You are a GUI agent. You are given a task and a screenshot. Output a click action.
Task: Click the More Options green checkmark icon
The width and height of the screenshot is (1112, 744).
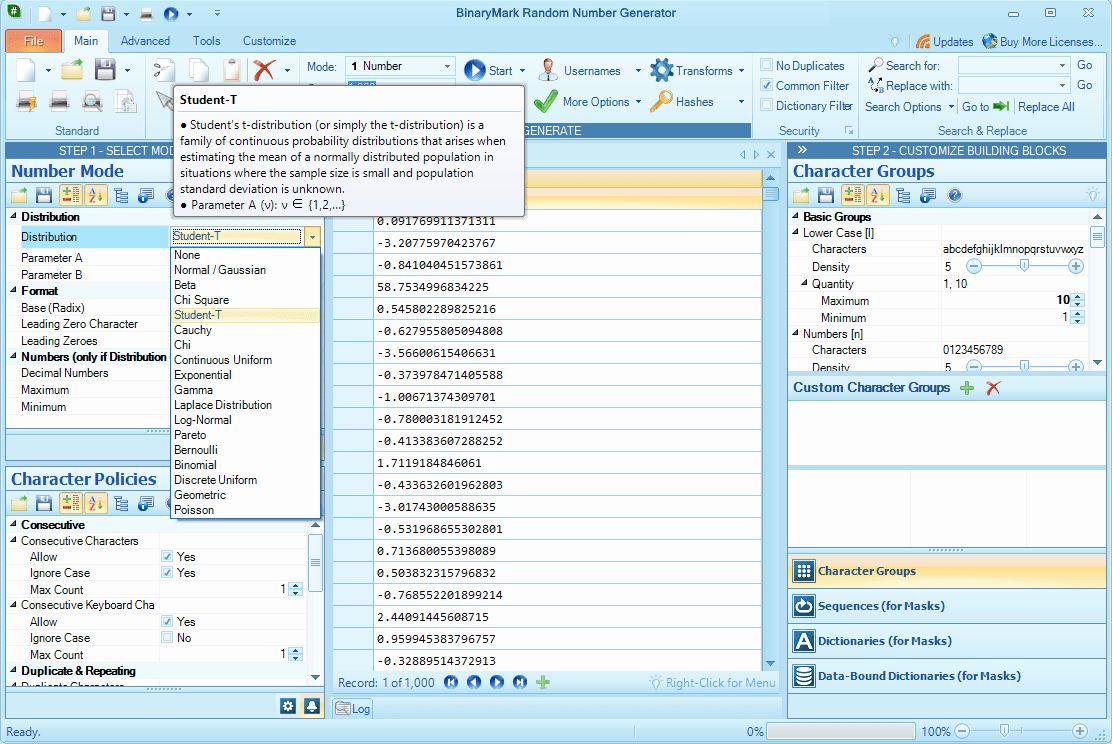[548, 102]
